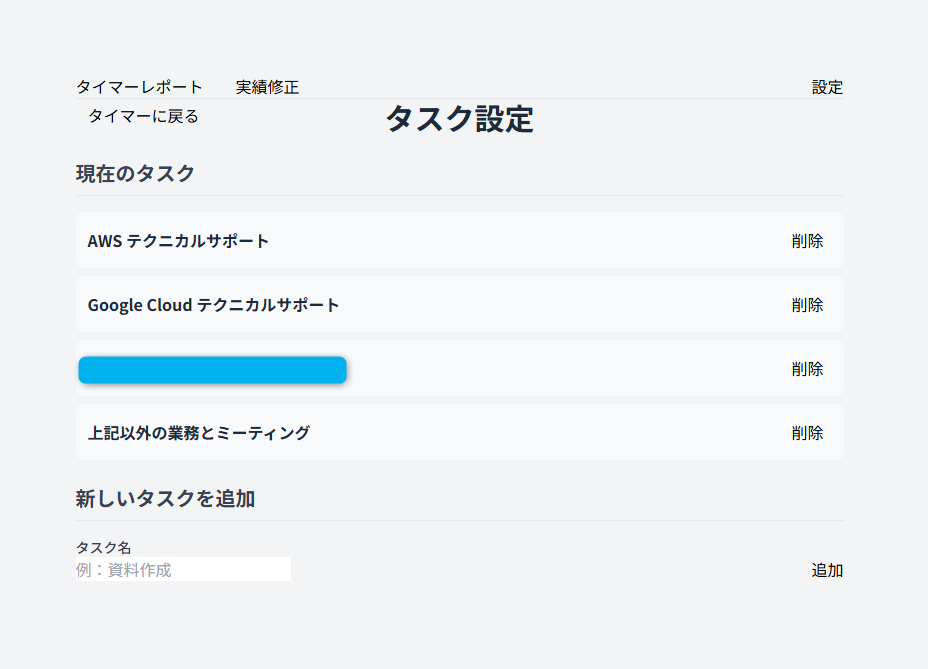The height and width of the screenshot is (669, 928).
Task: Open 設定 in the top navigation
Action: pos(827,87)
